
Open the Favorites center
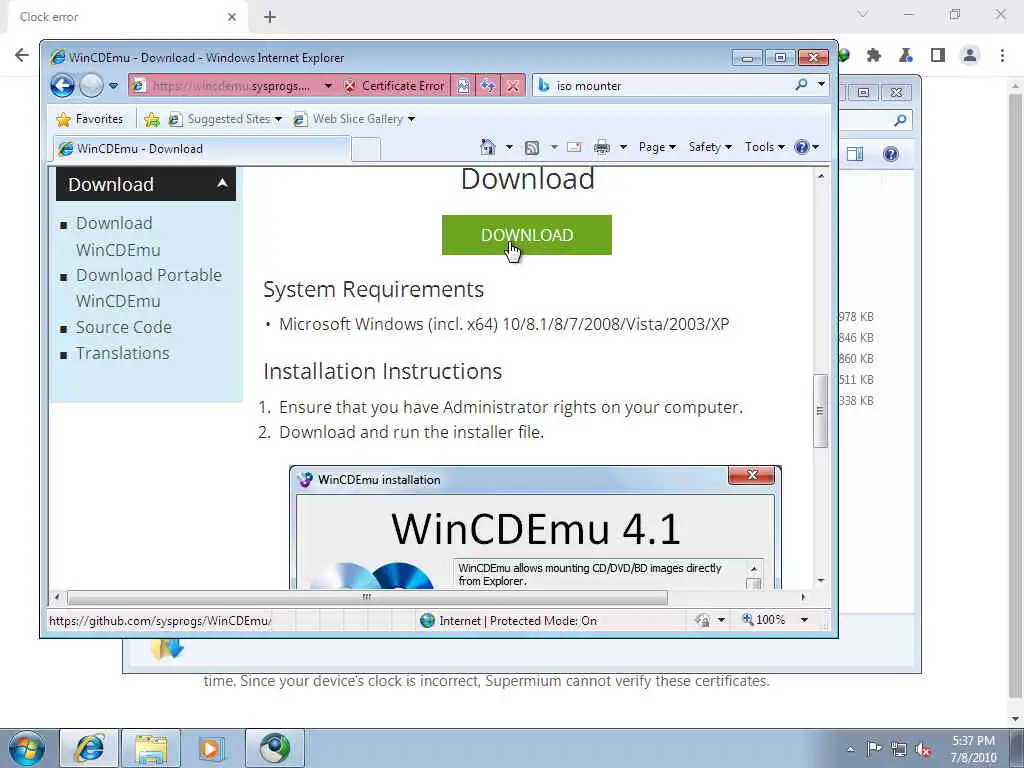[x=90, y=119]
